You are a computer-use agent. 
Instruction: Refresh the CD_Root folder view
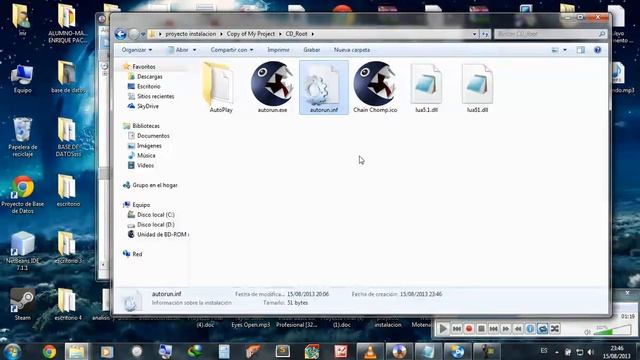tap(485, 34)
